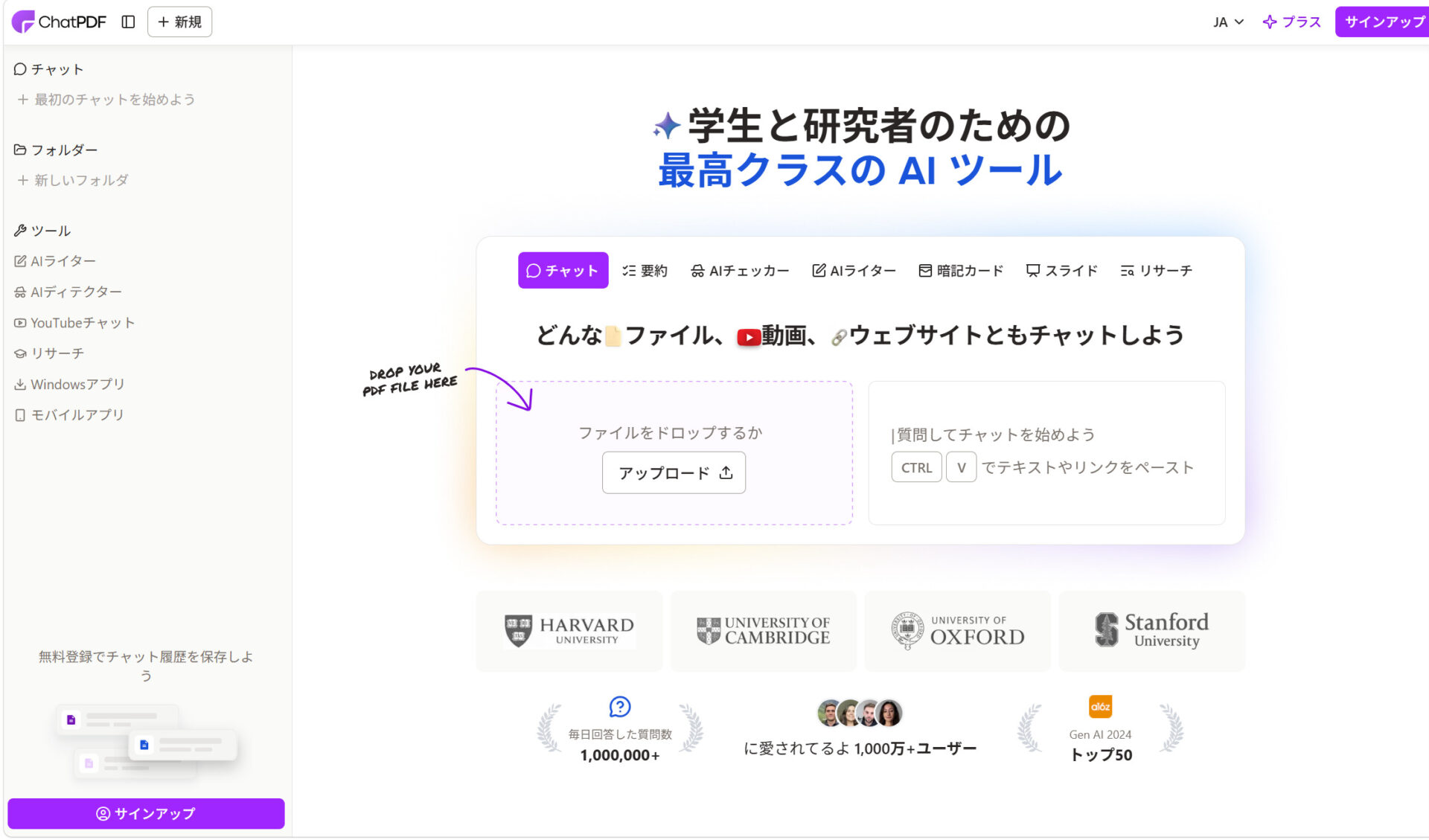Click フォルダー section header in sidebar

[x=56, y=150]
